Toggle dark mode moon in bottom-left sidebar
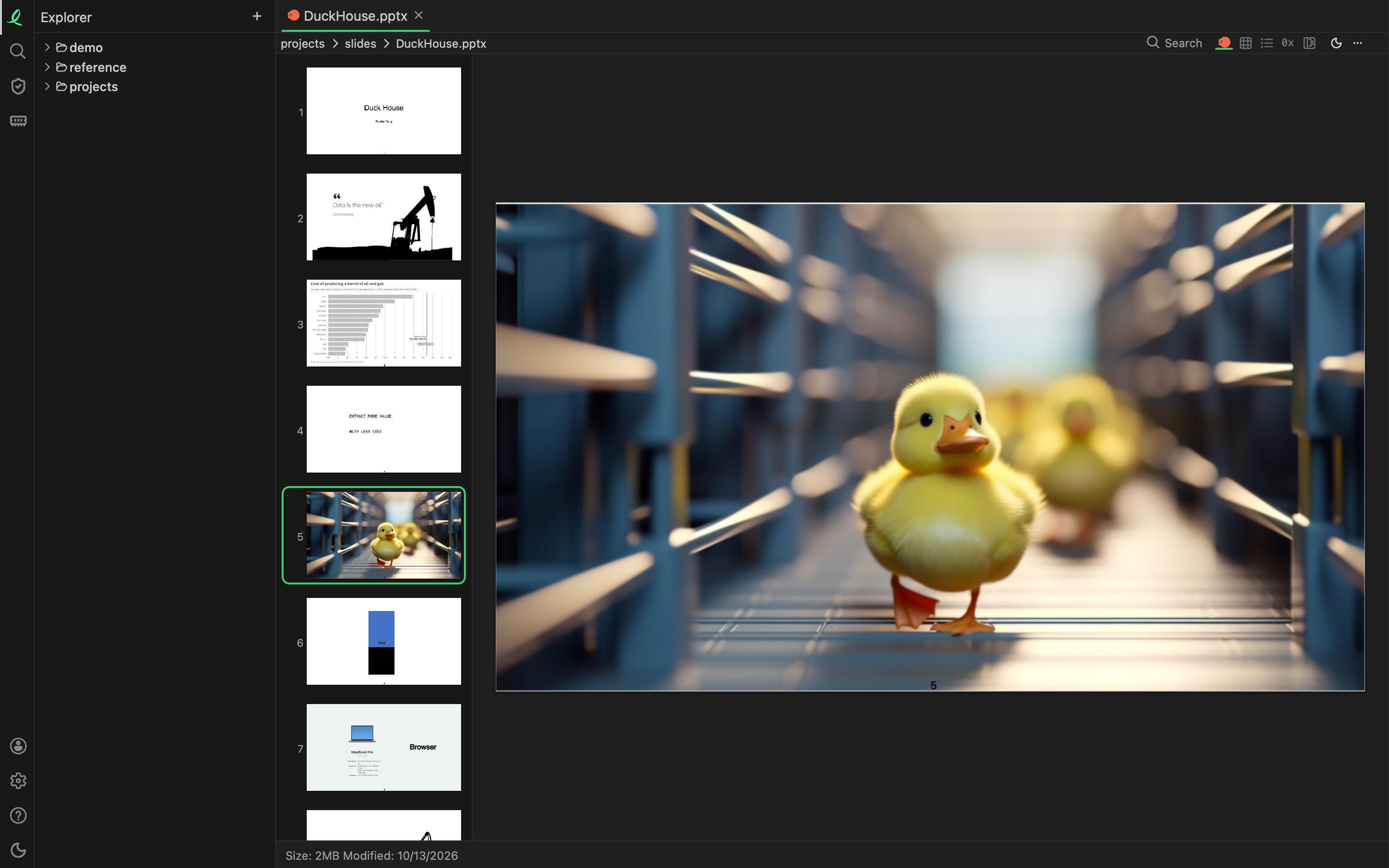 [18, 850]
